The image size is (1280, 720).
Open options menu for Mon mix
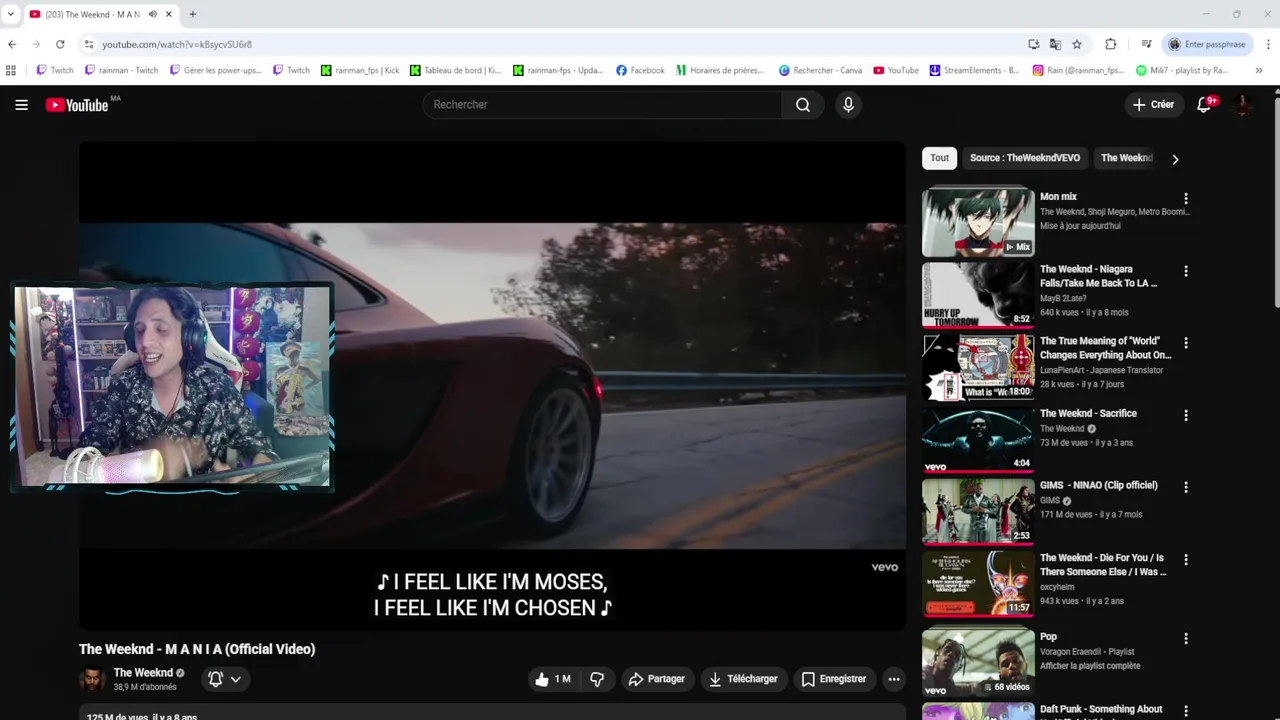[1186, 199]
